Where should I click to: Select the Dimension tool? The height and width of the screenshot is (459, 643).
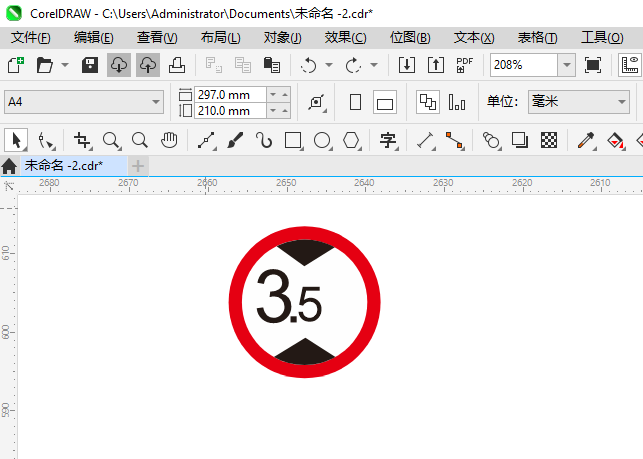(x=426, y=140)
